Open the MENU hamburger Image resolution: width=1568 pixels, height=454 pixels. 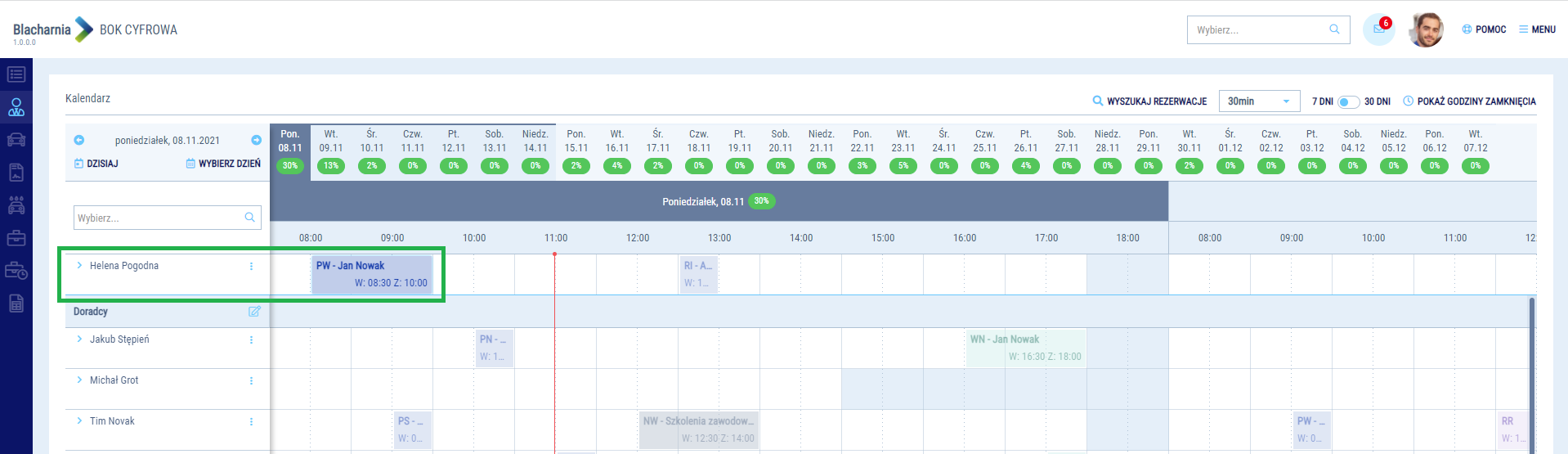click(1537, 29)
